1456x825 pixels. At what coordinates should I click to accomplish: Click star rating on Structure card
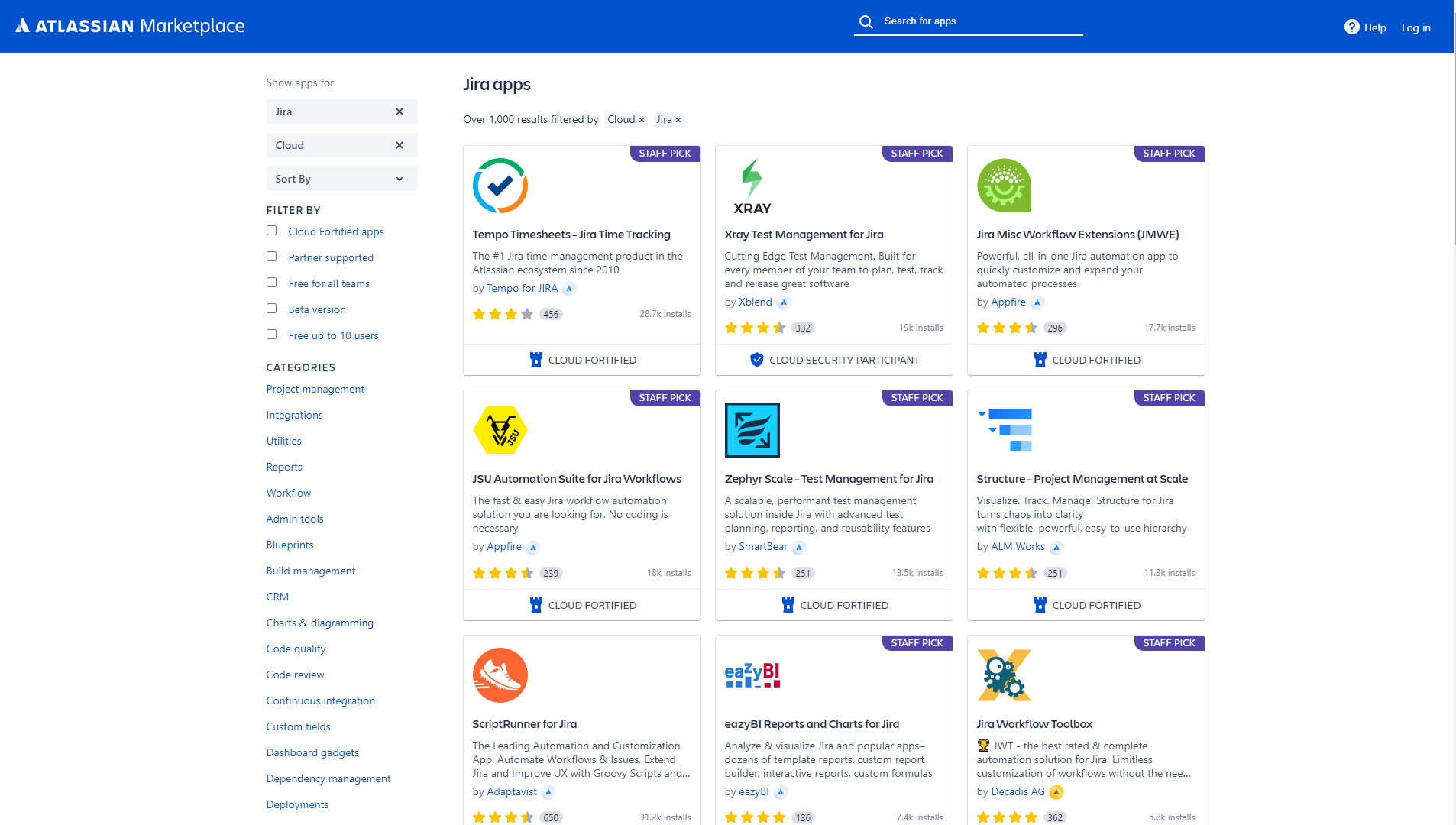click(x=1007, y=573)
